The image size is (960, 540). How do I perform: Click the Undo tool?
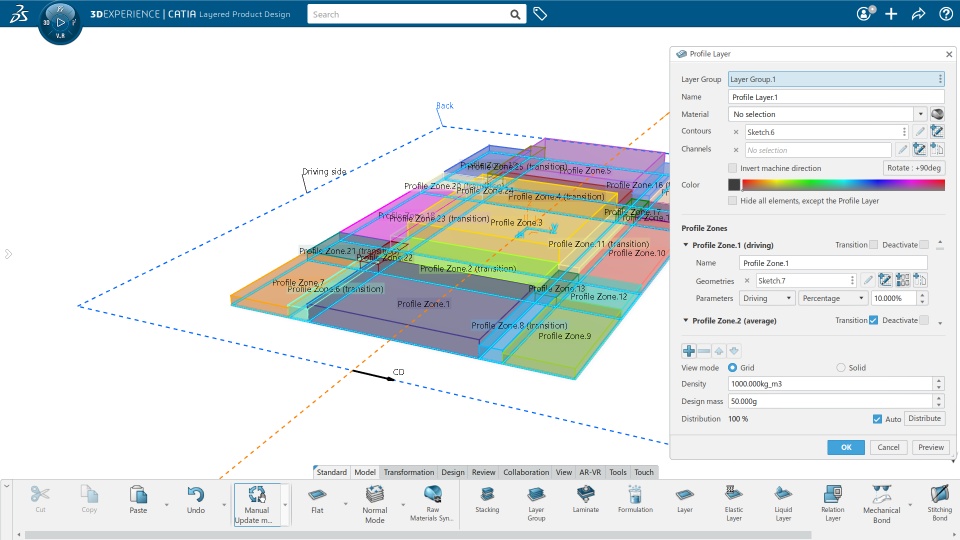tap(196, 500)
